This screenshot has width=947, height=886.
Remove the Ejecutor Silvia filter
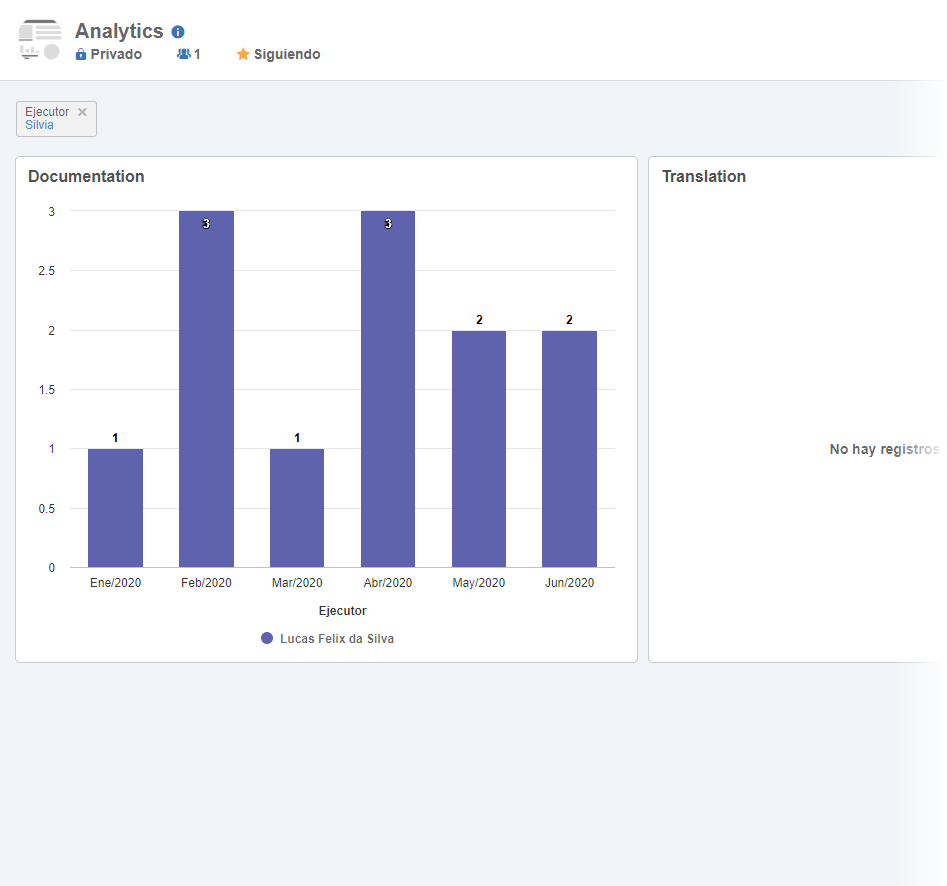pos(82,112)
